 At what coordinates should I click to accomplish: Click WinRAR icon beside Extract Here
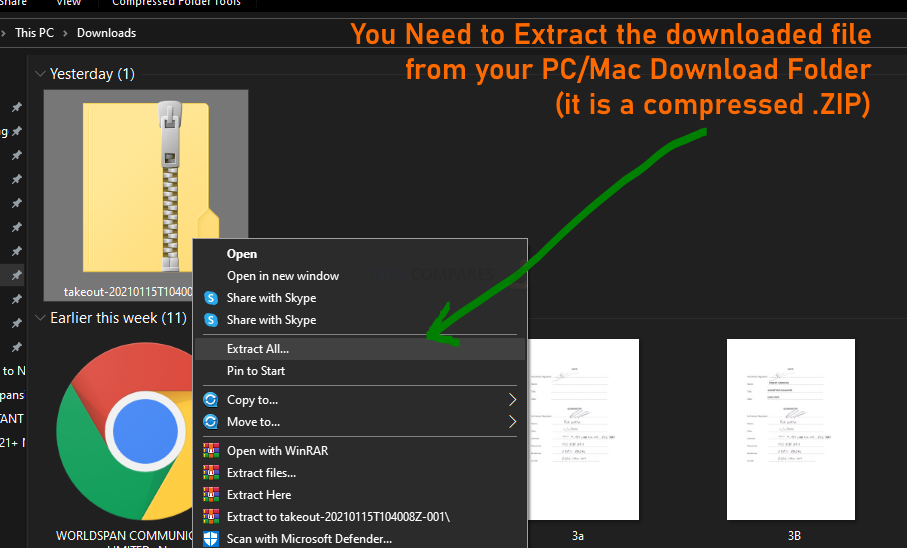click(x=211, y=495)
